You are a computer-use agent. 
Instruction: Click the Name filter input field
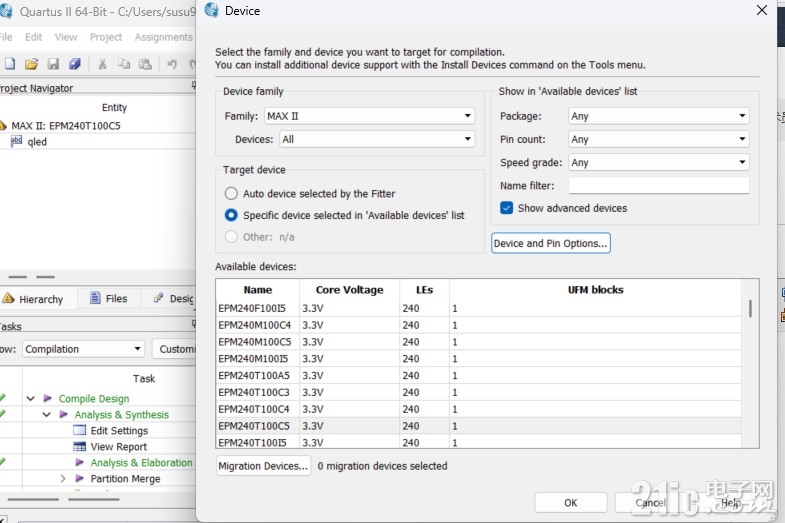tap(659, 185)
